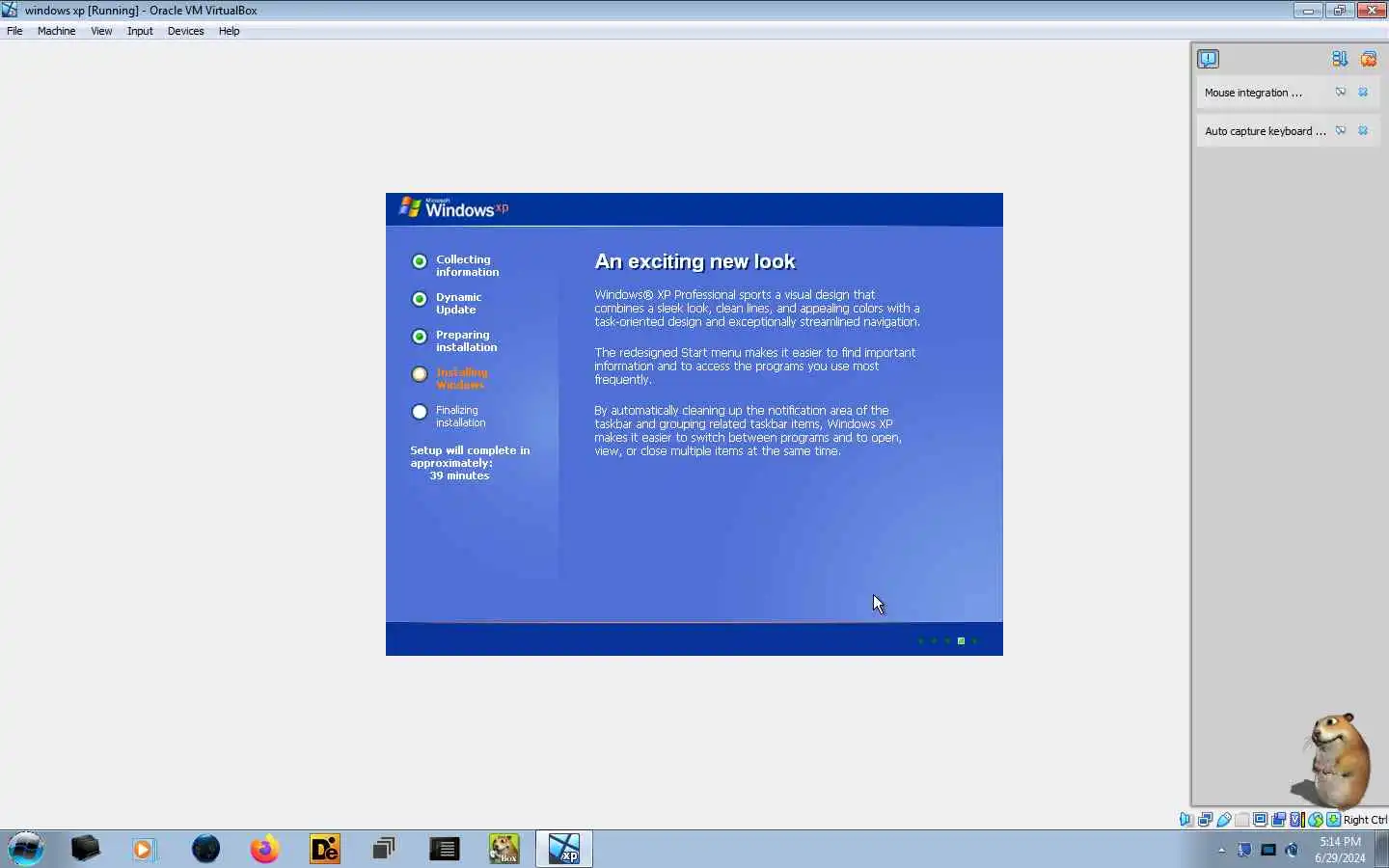Minimize the VirtualBox VM window
The width and height of the screenshot is (1389, 868).
coord(1308,11)
